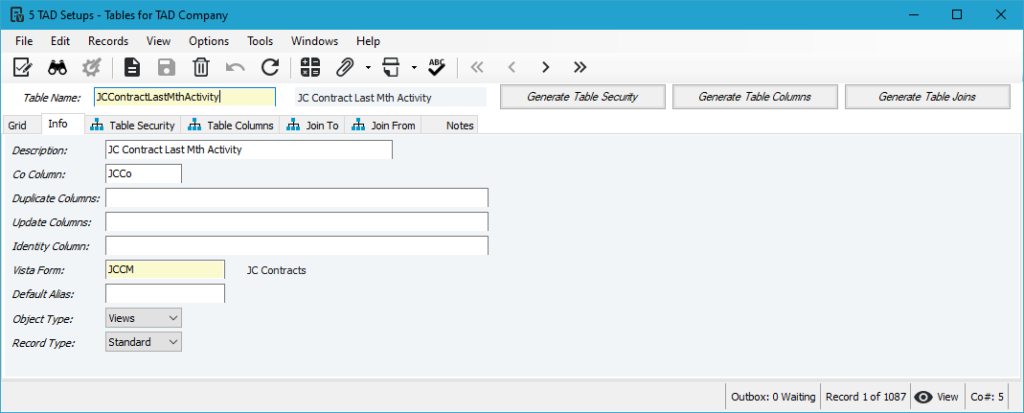Click the Co Column field
Screen dimensions: 1024x413
[x=143, y=174]
